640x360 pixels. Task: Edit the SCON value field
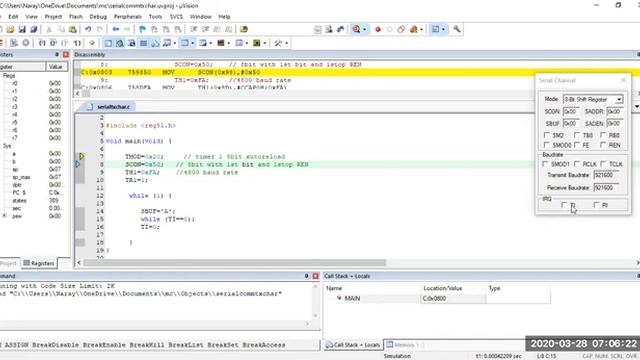571,111
